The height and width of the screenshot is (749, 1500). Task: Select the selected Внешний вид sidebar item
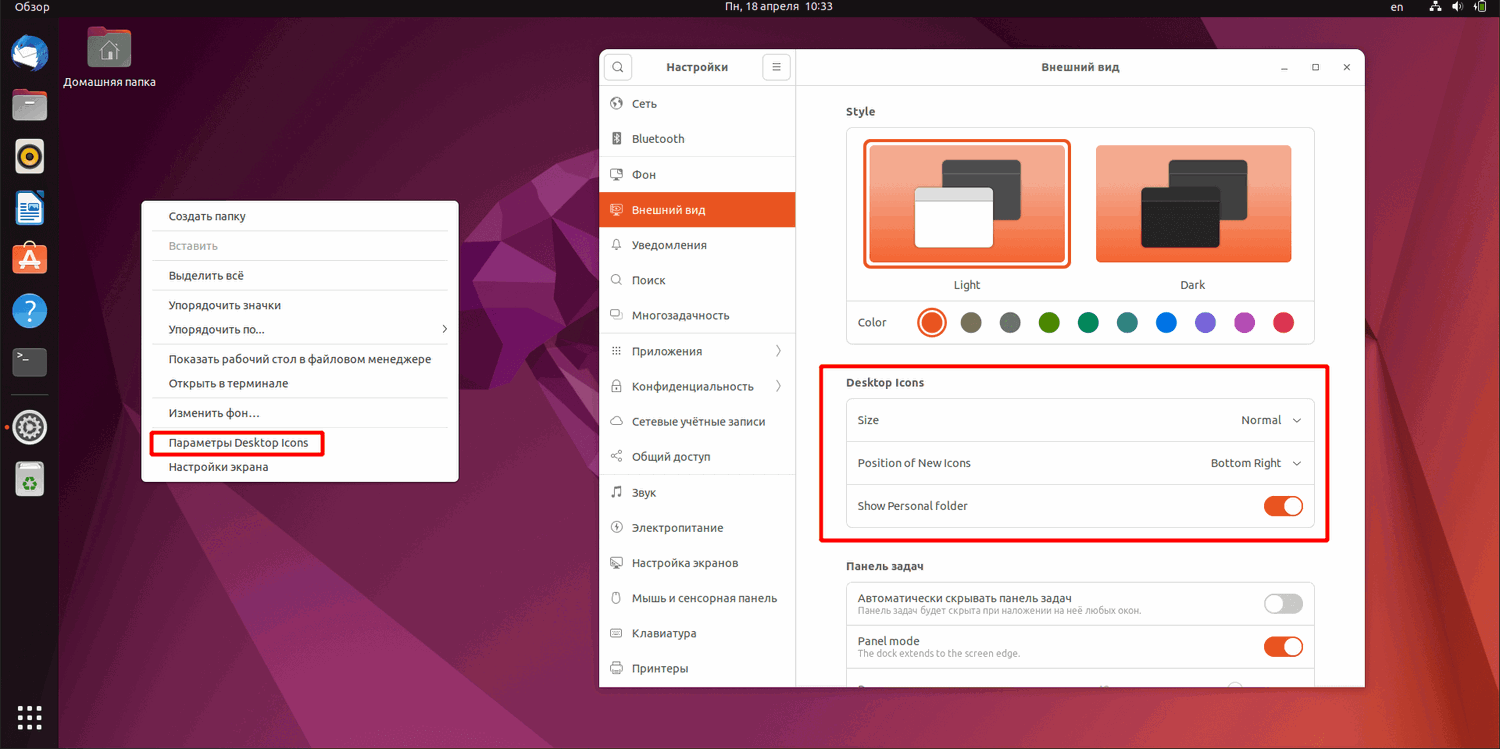[x=697, y=210]
